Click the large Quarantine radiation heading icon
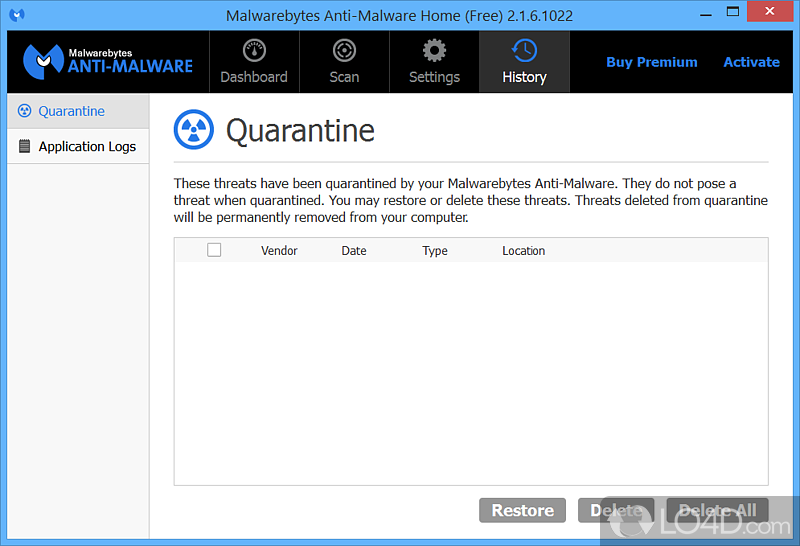 click(194, 130)
